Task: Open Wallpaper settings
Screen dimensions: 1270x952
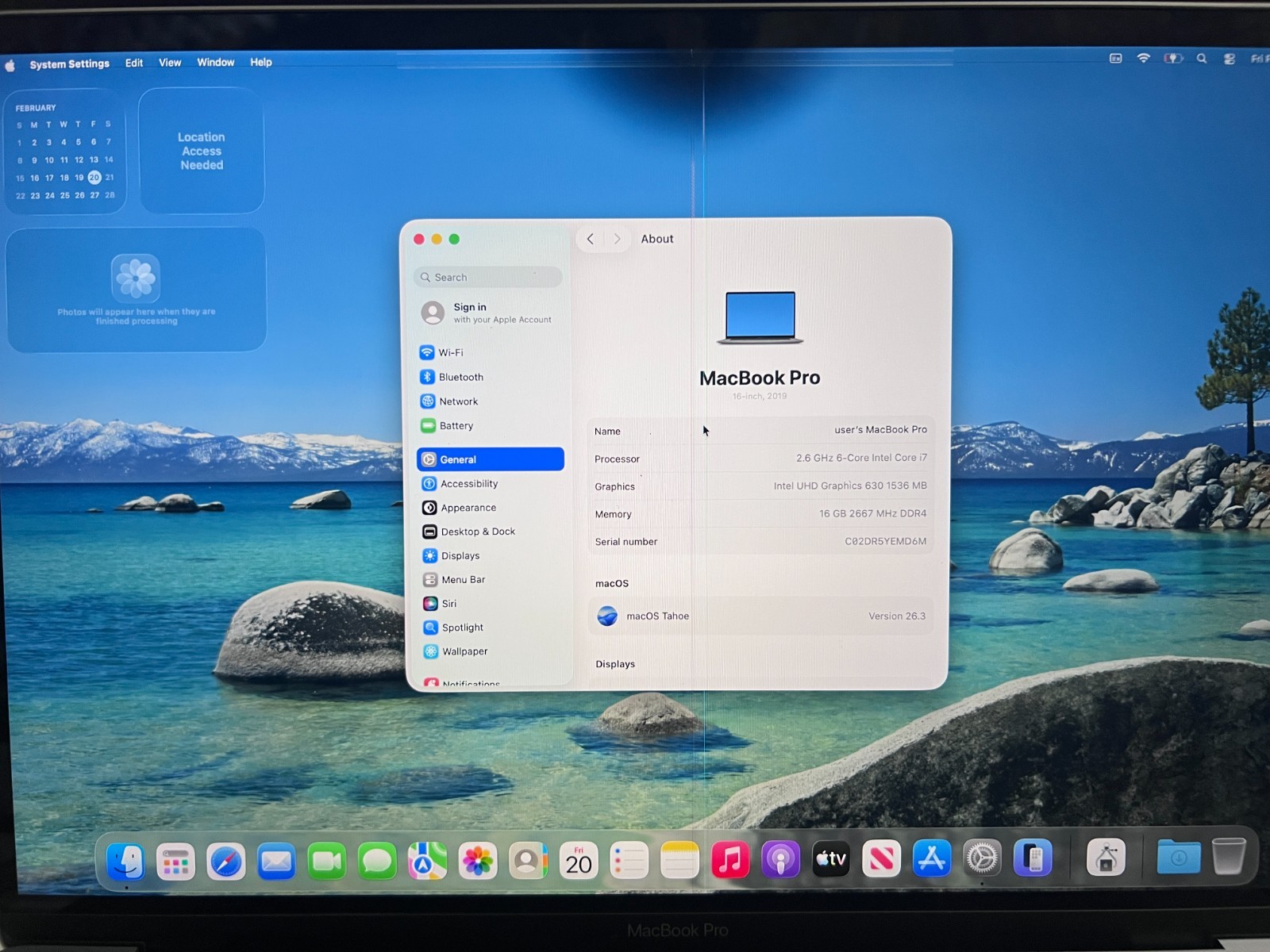Action: (x=491, y=651)
